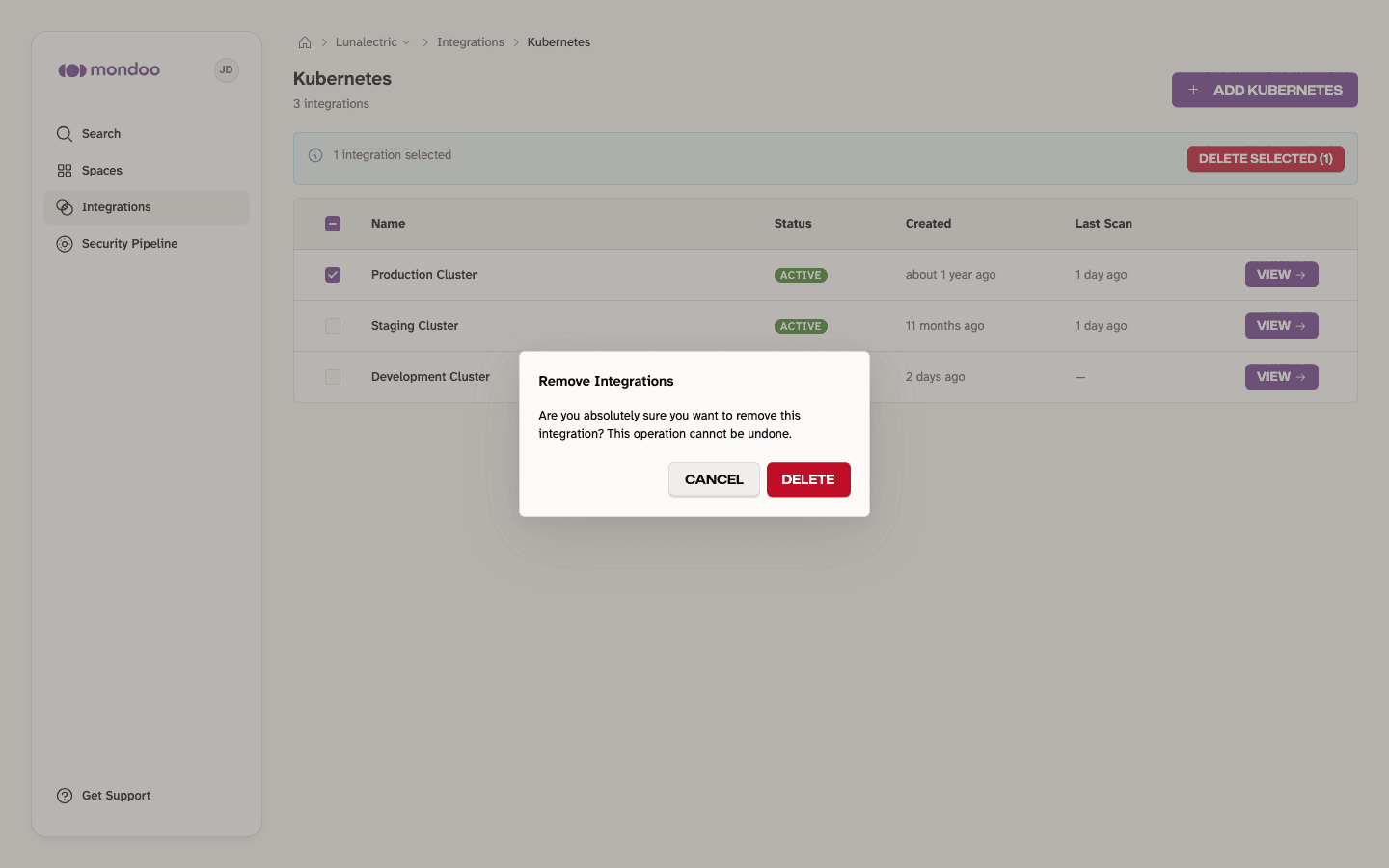Open Spaces in the sidebar
The width and height of the screenshot is (1389, 868).
coord(147,171)
